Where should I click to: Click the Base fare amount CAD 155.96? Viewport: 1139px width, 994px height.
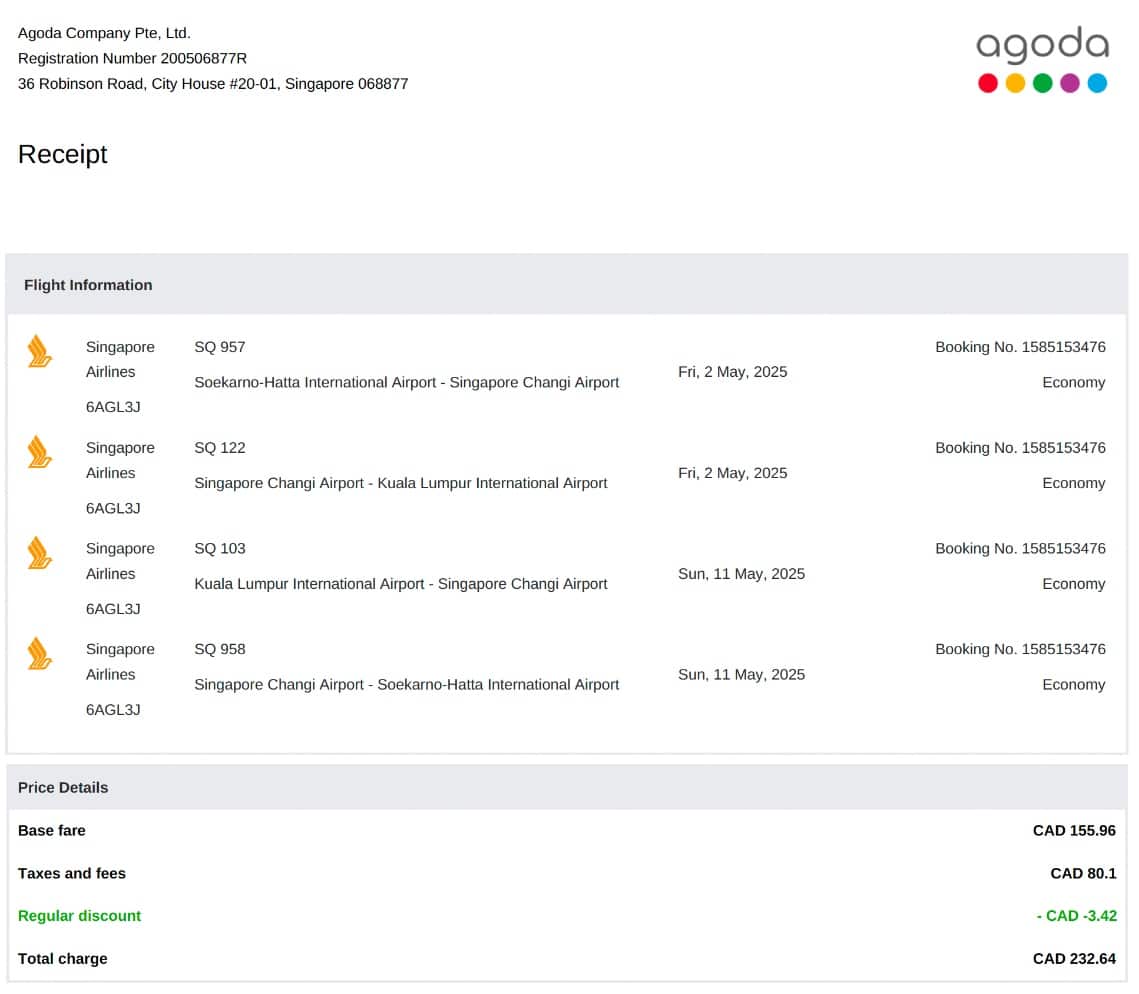point(1074,831)
